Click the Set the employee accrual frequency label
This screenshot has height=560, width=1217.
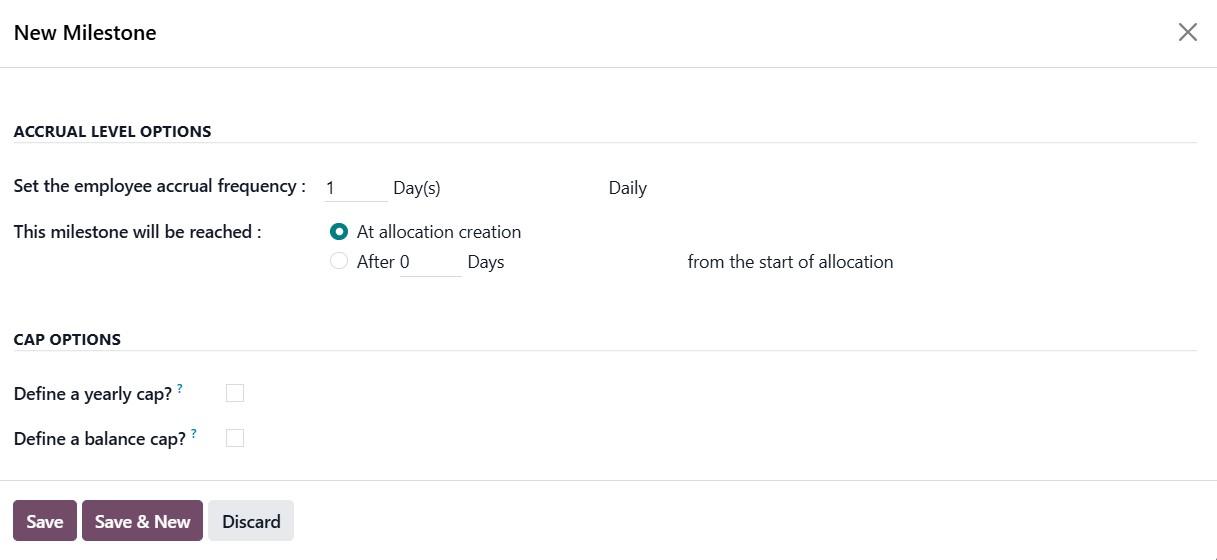tap(159, 186)
